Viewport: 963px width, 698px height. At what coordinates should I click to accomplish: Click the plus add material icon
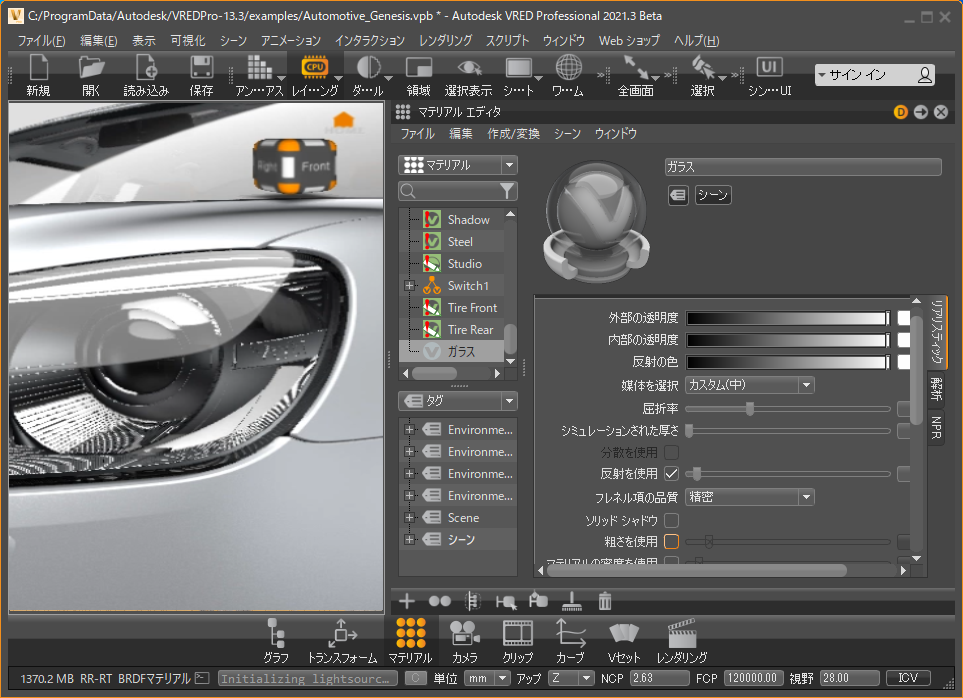pyautogui.click(x=407, y=601)
